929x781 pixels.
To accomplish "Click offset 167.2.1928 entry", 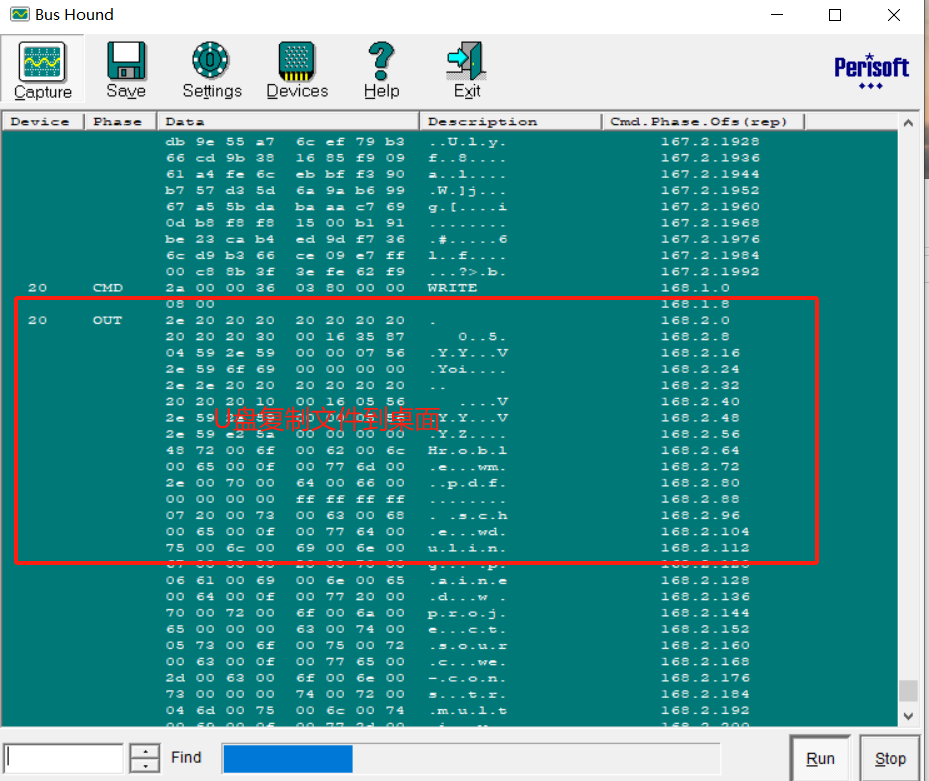I will pos(710,142).
